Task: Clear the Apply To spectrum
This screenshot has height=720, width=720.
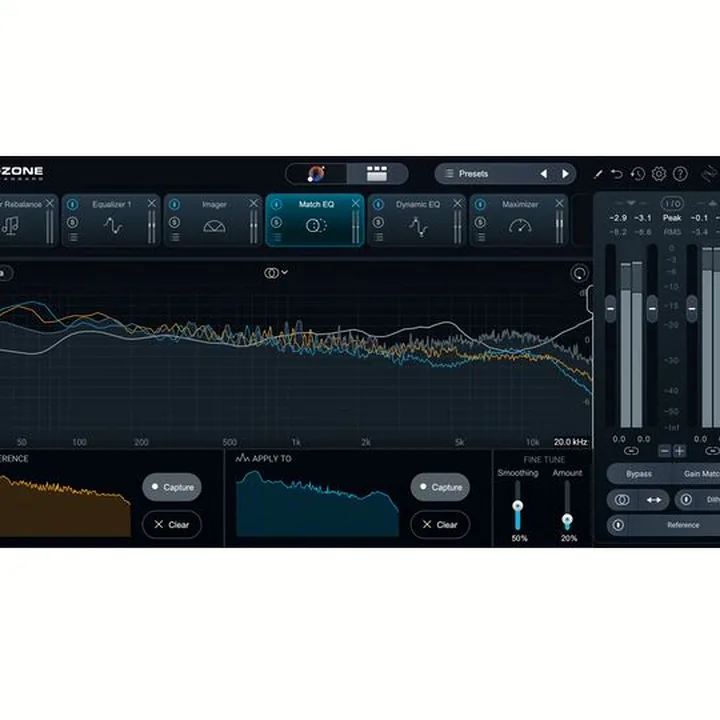Action: click(x=440, y=524)
